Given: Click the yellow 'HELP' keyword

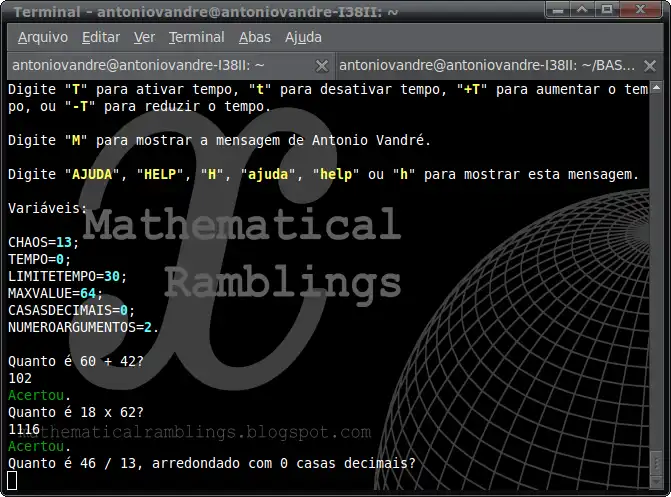Looking at the screenshot, I should tap(160, 174).
